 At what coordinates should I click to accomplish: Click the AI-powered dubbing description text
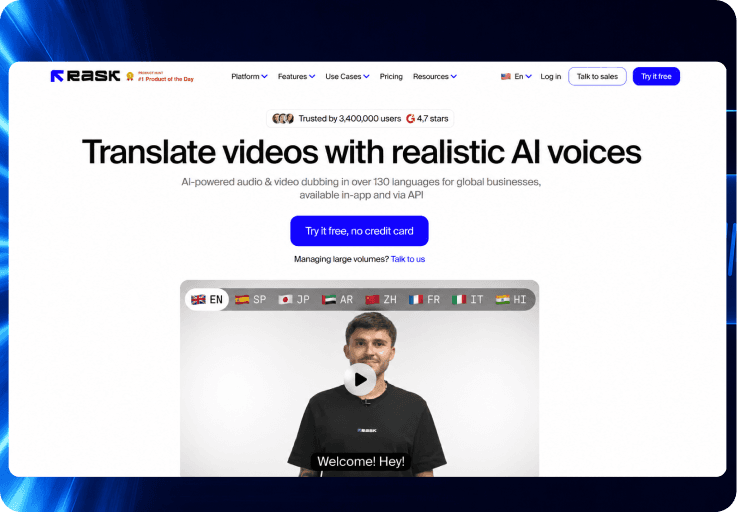[361, 188]
